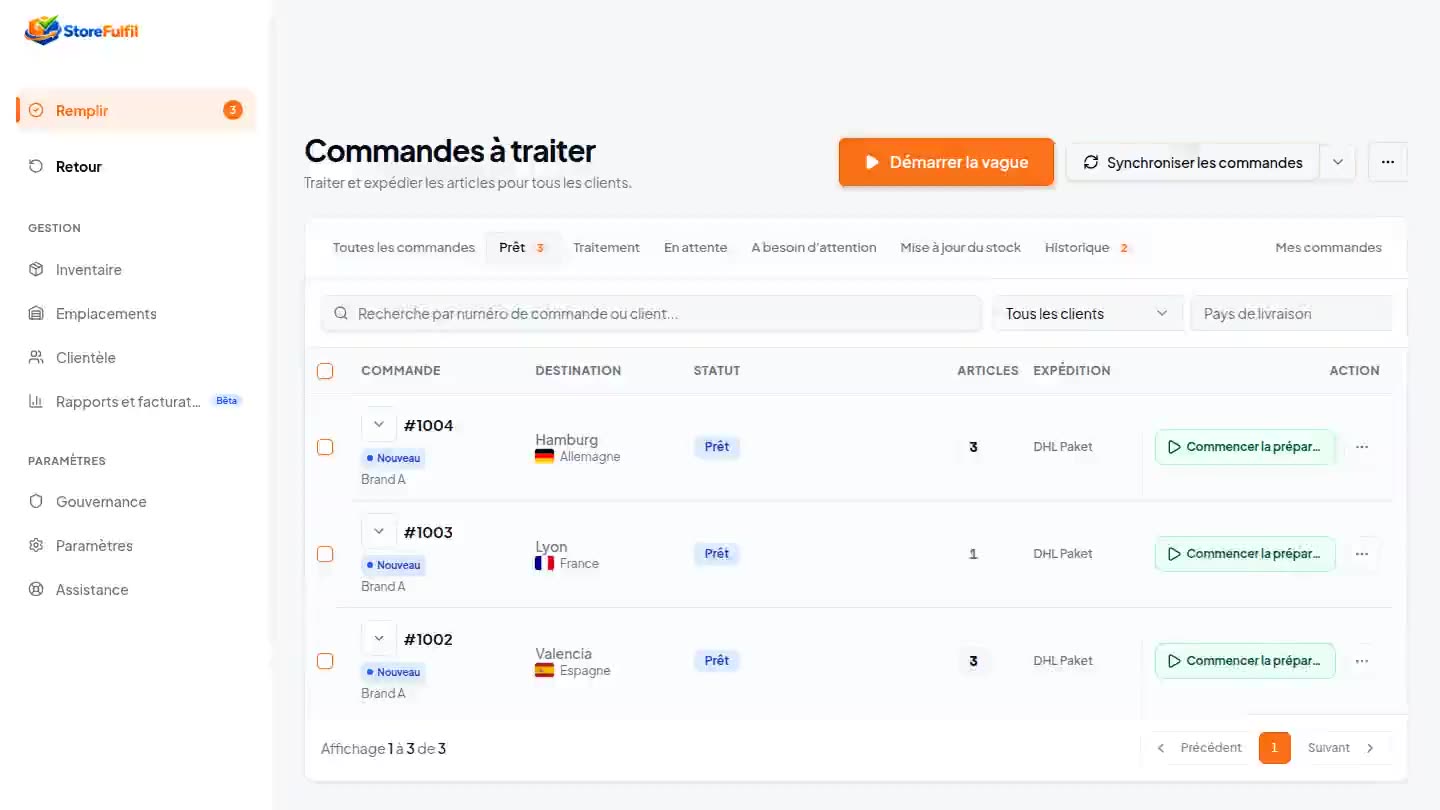The image size is (1440, 810).
Task: Select all orders with header checkbox
Action: point(325,371)
